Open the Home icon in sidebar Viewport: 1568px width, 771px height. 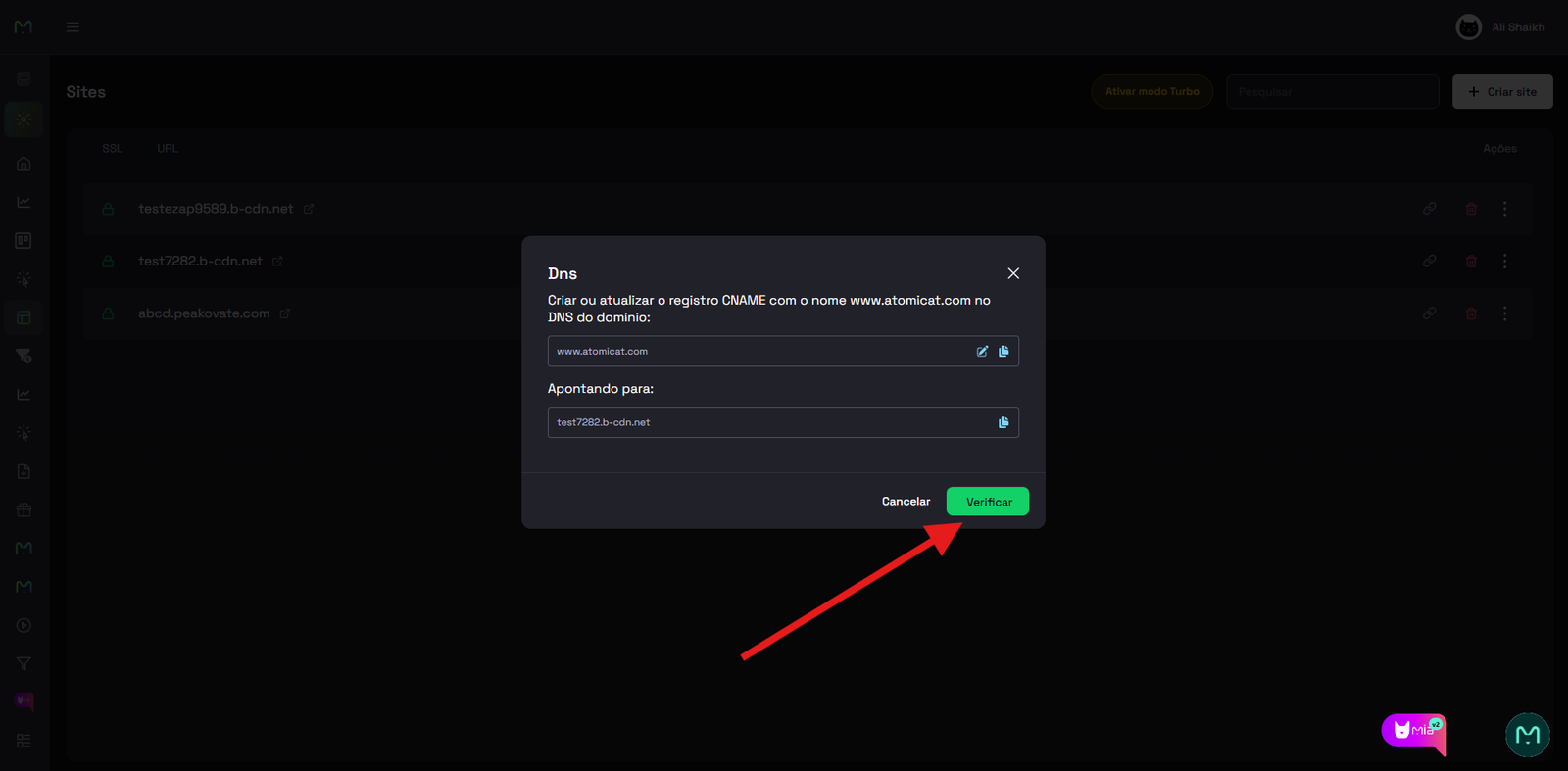point(24,164)
